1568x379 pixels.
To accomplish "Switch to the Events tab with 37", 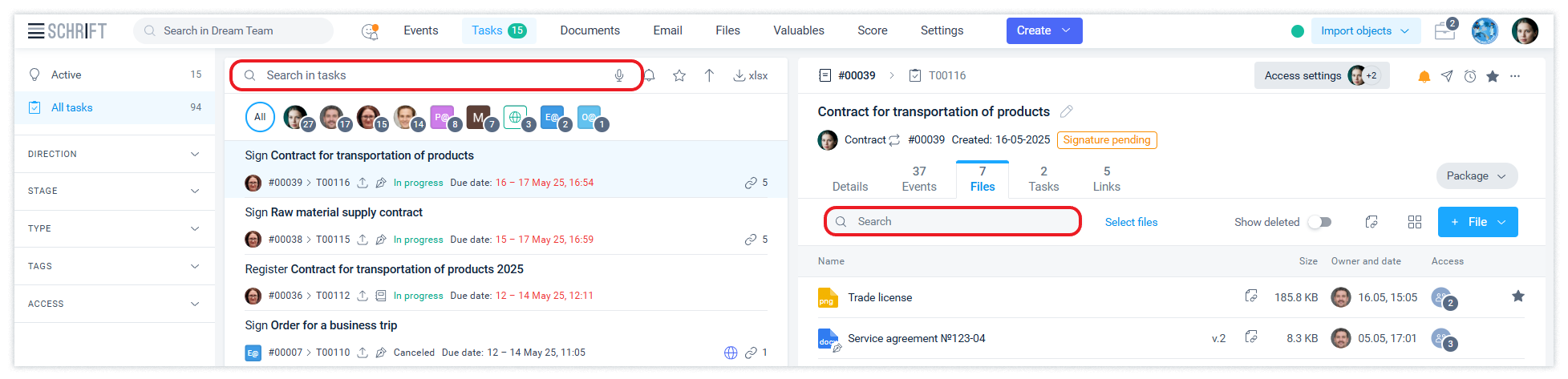I will coord(919,179).
